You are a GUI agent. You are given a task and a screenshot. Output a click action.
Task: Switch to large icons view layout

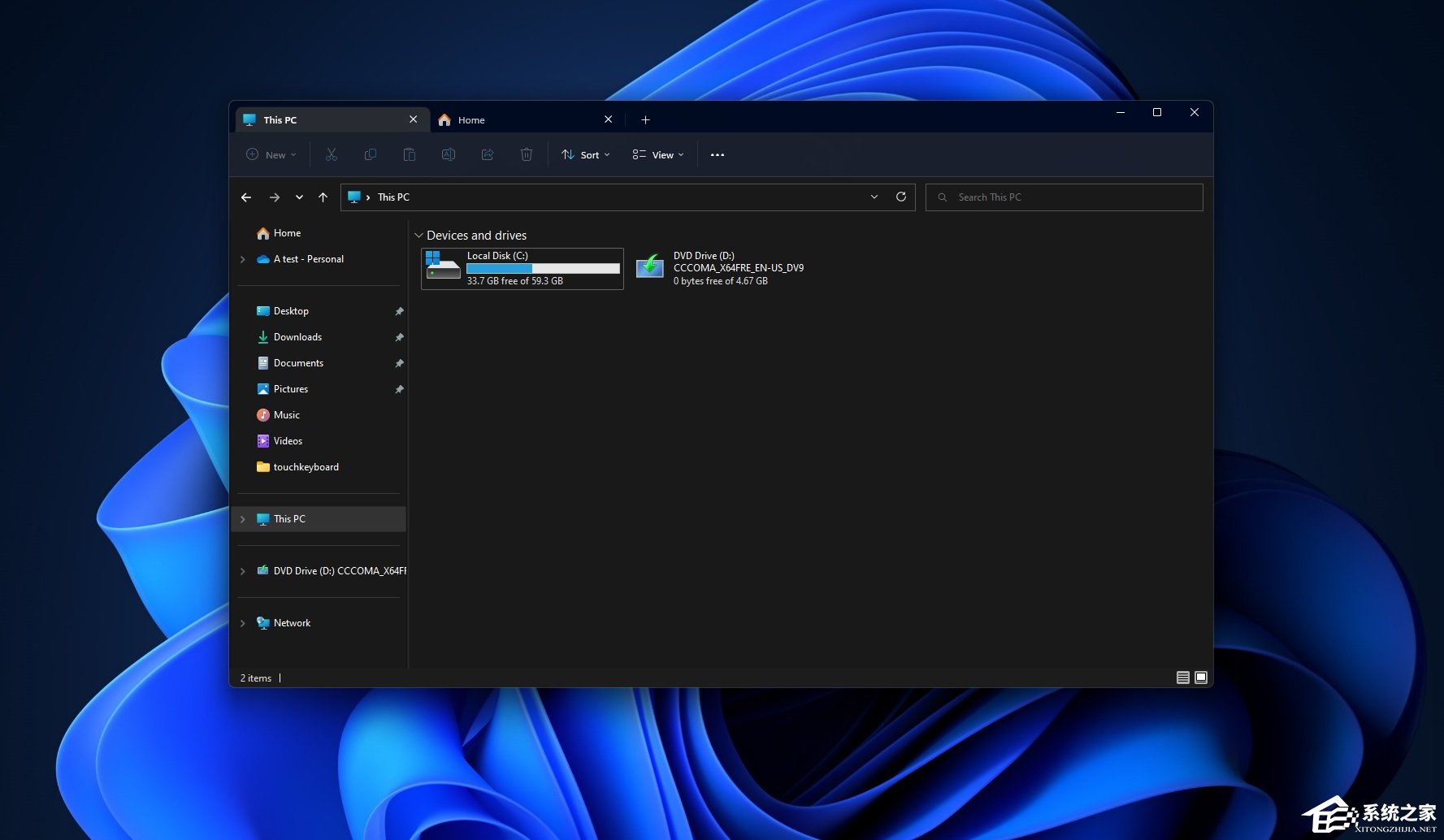1201,678
